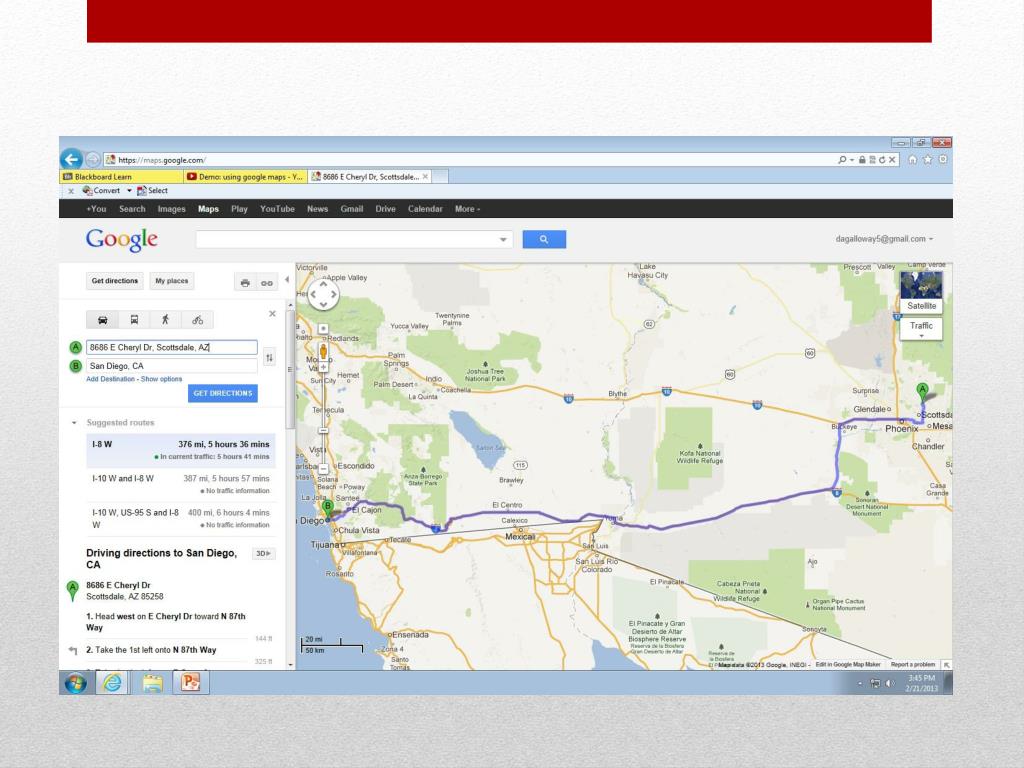Close the 8686 E Cheryl Dr tab

click(x=425, y=176)
